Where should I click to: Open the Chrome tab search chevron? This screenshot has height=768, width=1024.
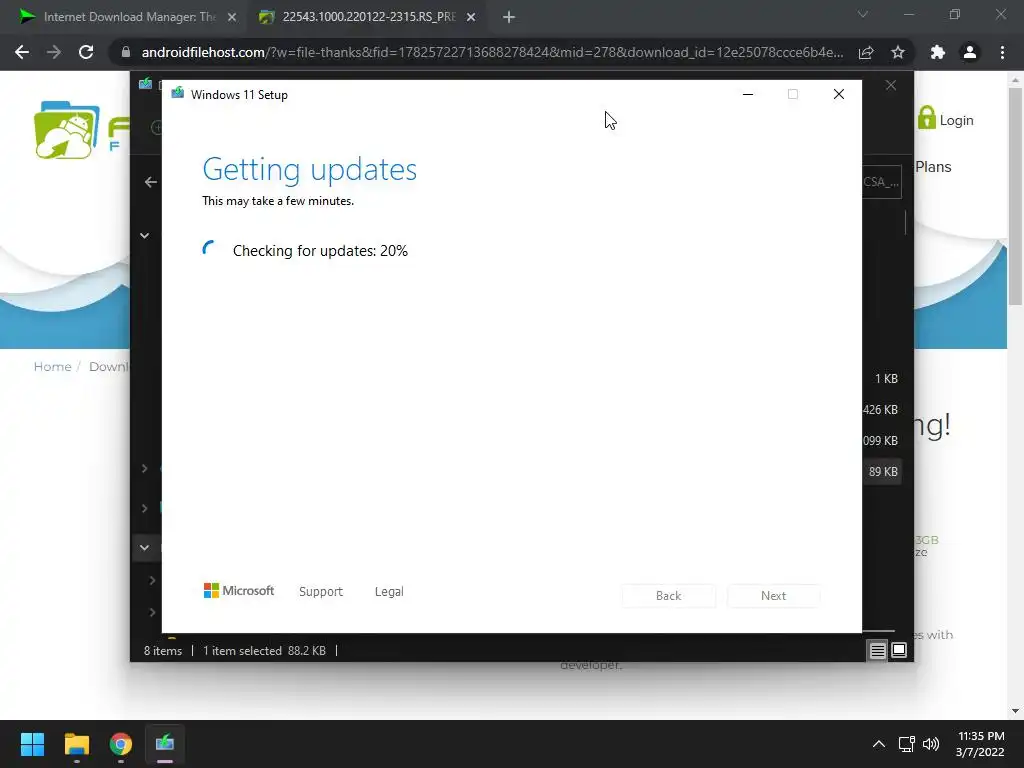tap(863, 14)
